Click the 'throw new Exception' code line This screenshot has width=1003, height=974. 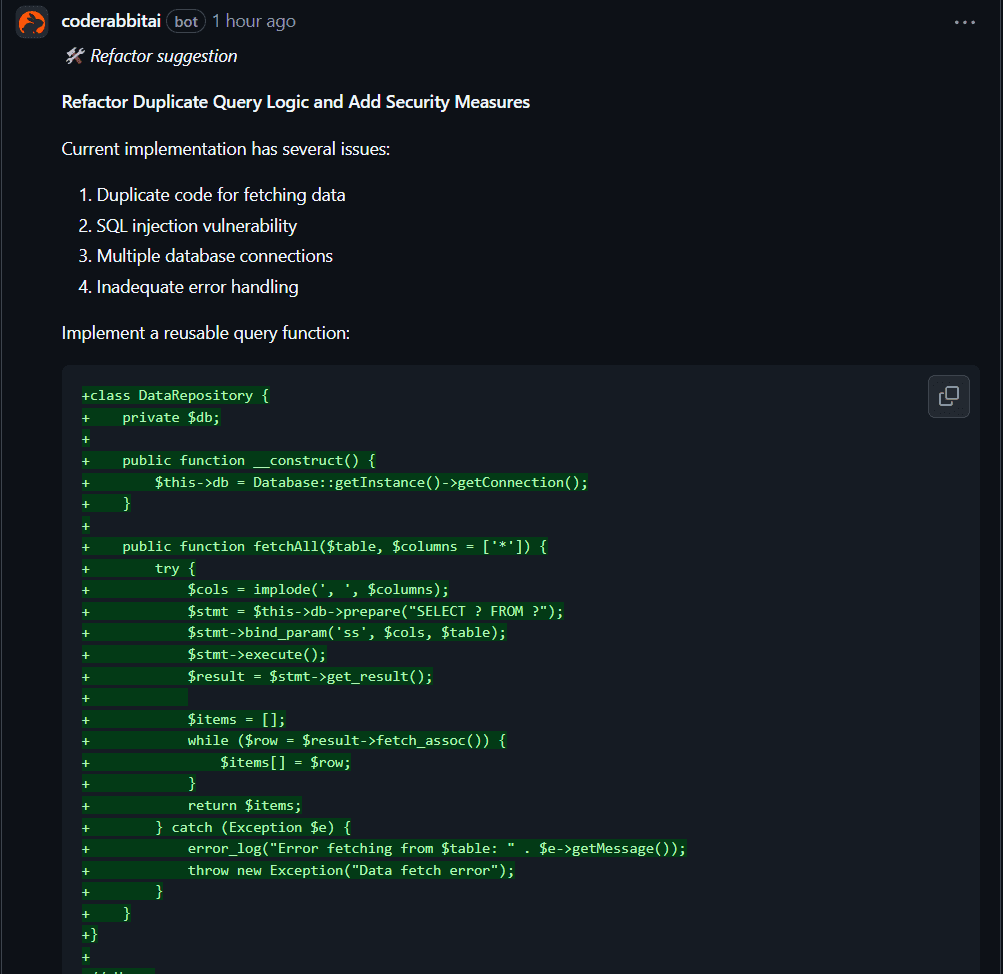tap(350, 870)
